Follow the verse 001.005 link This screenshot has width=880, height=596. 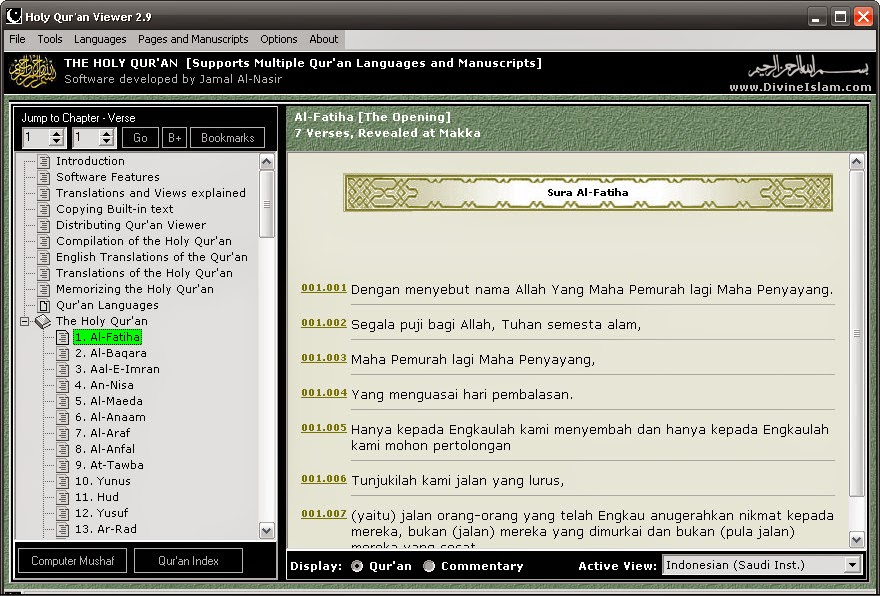pyautogui.click(x=324, y=428)
